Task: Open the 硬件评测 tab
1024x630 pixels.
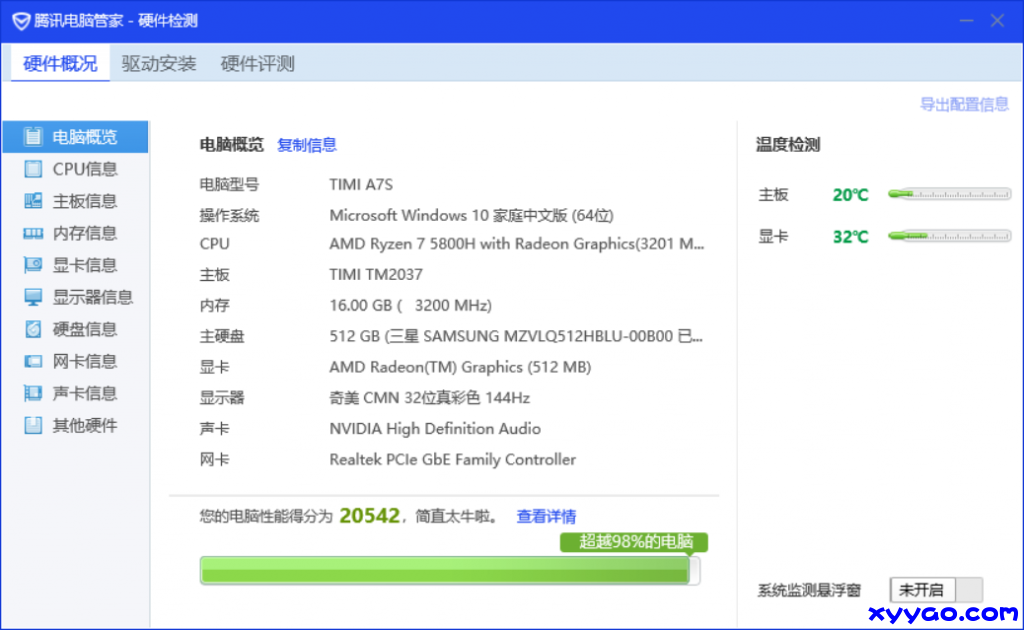Action: (257, 64)
